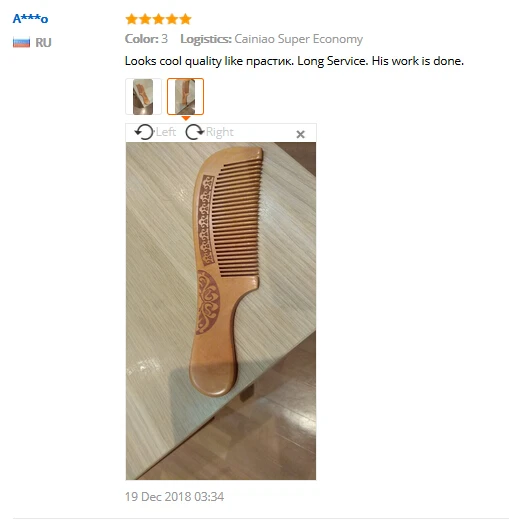This screenshot has height=524, width=509.
Task: Click the fifth orange rating star
Action: click(185, 19)
